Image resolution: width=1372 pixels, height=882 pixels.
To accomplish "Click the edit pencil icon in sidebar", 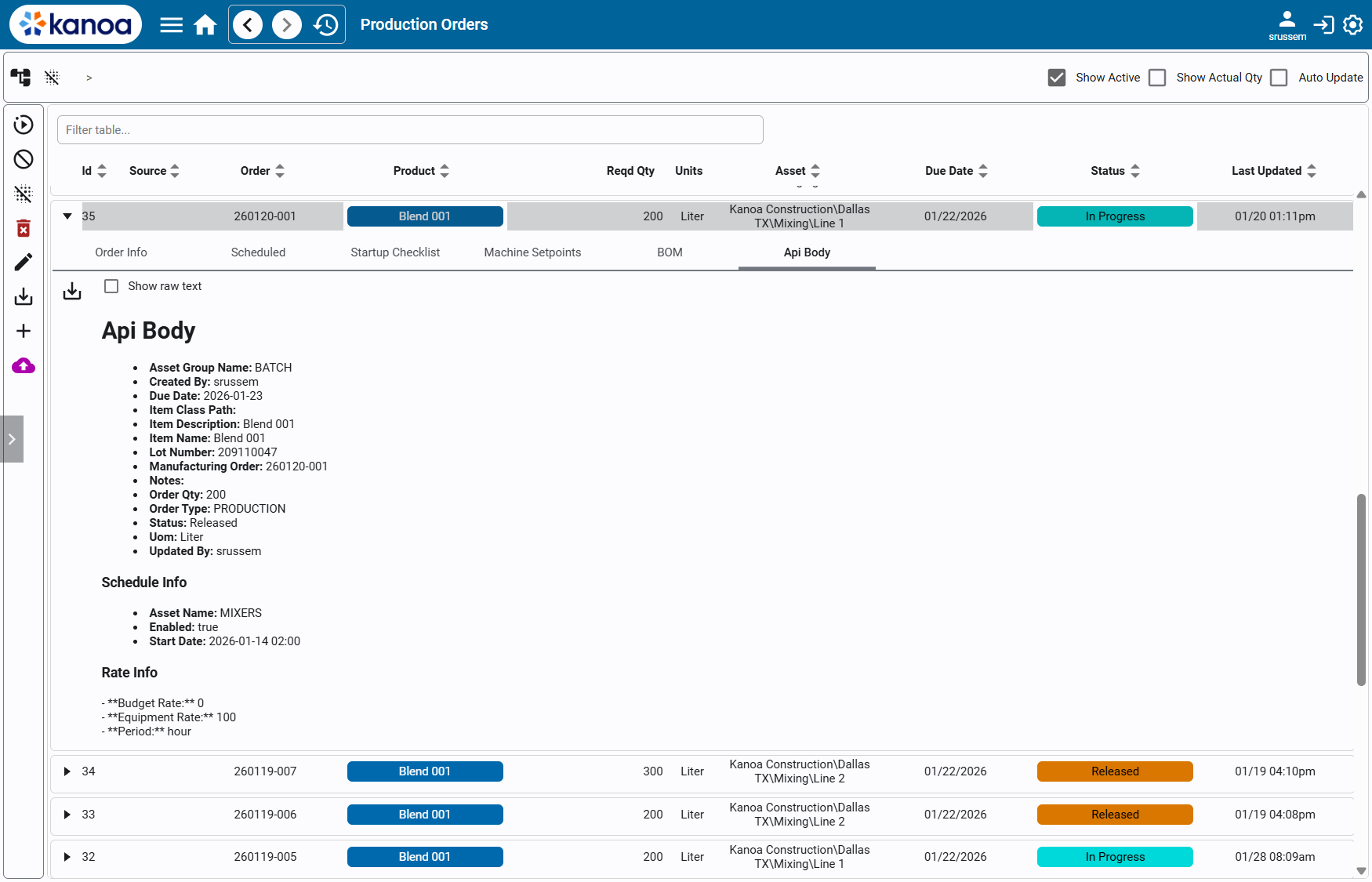I will (x=23, y=262).
